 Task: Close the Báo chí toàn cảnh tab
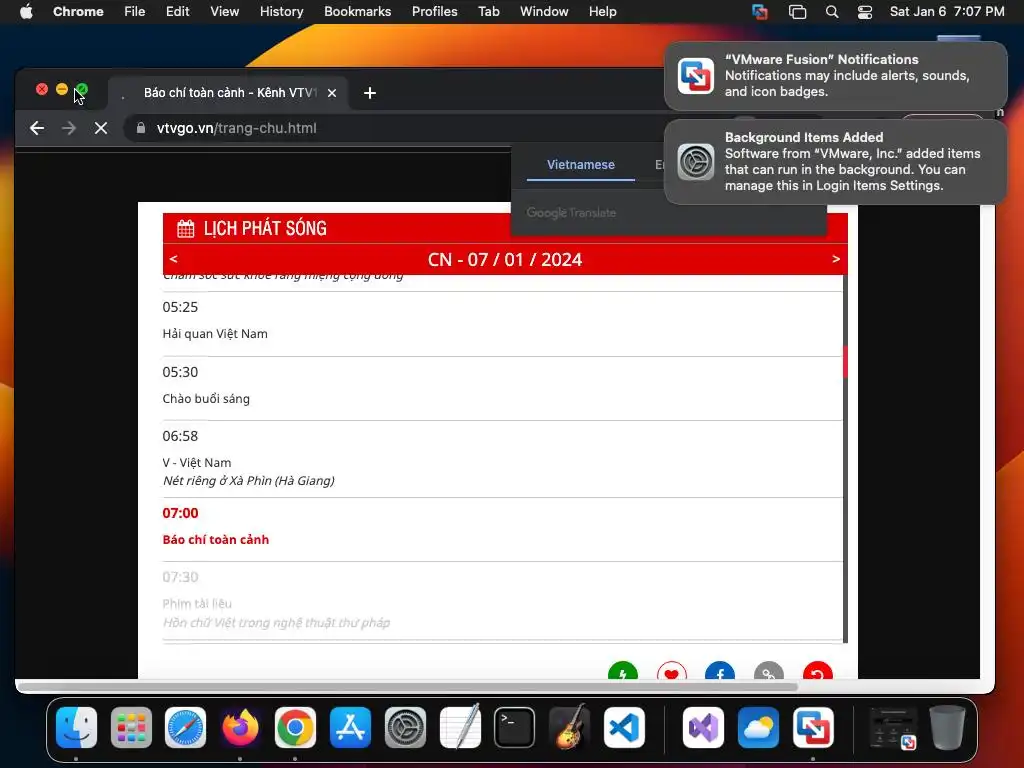(332, 93)
